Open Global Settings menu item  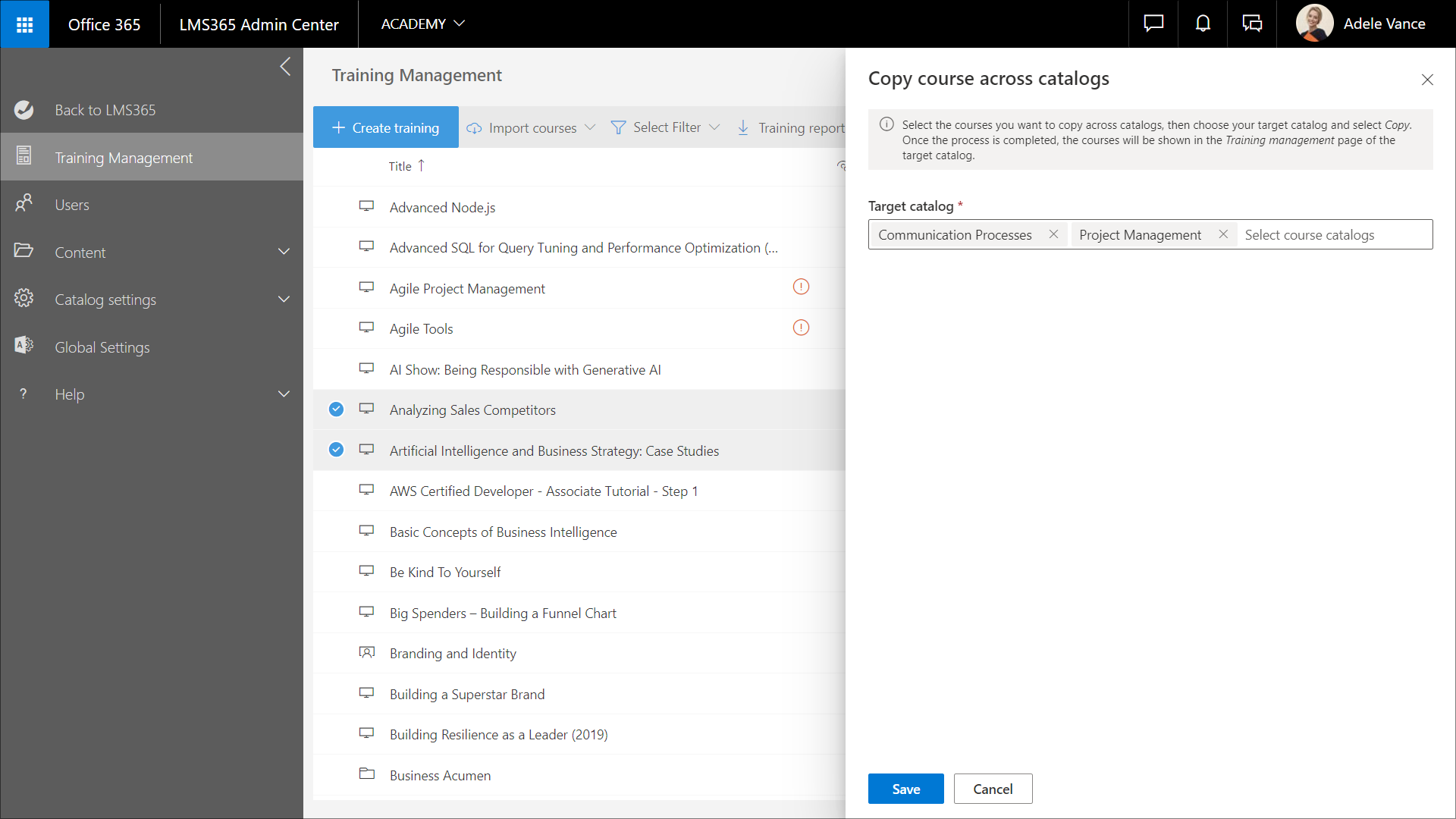point(102,347)
